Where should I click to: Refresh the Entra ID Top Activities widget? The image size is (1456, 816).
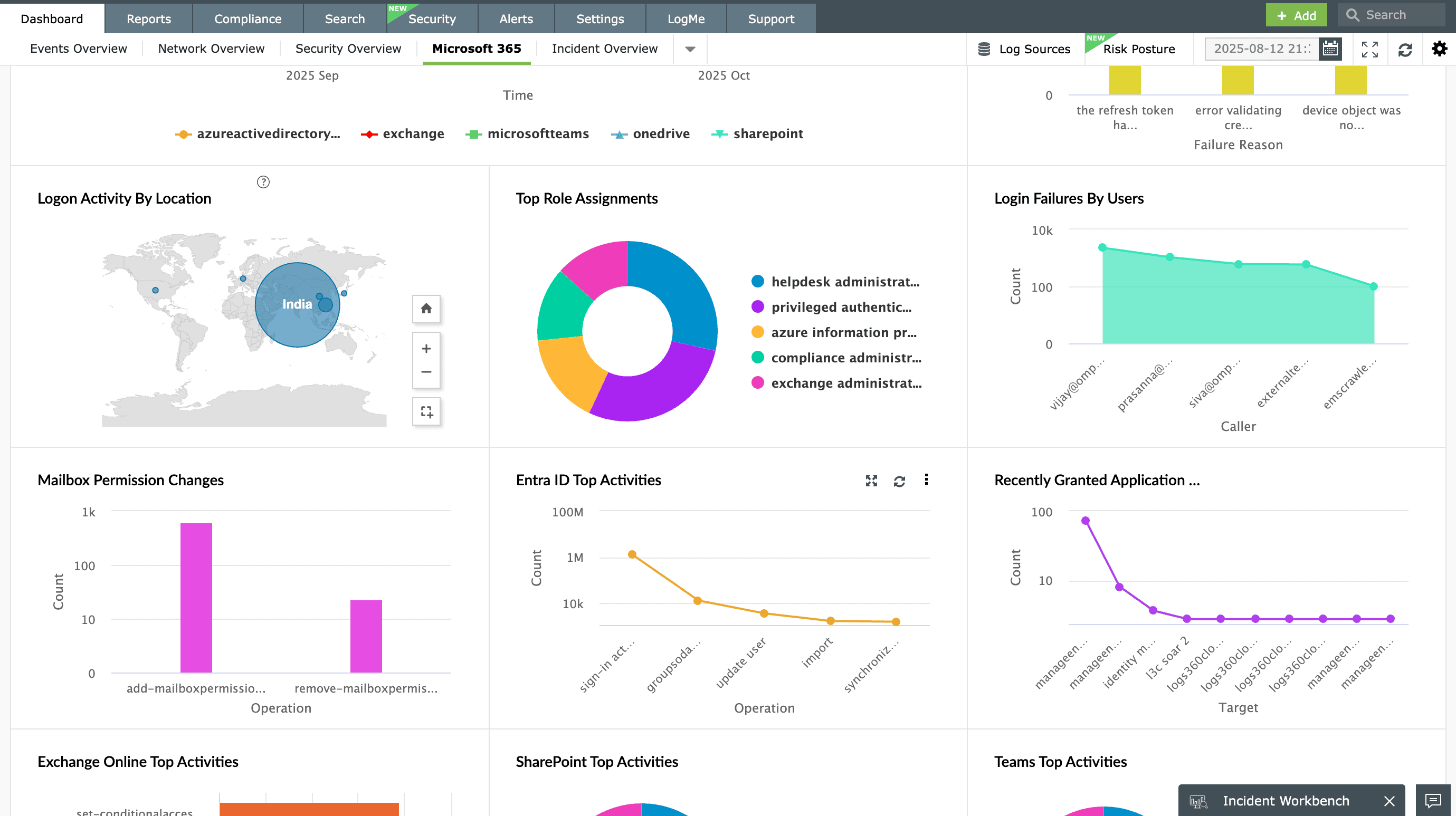(899, 481)
